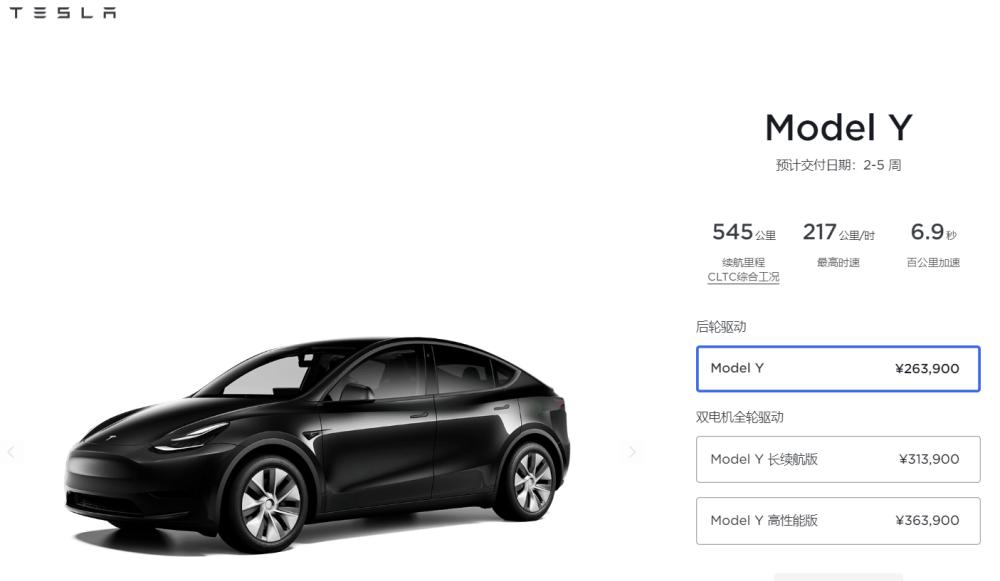Viewport: 1000px width, 581px height.
Task: Click the ¥263,900 price
Action: click(x=927, y=369)
